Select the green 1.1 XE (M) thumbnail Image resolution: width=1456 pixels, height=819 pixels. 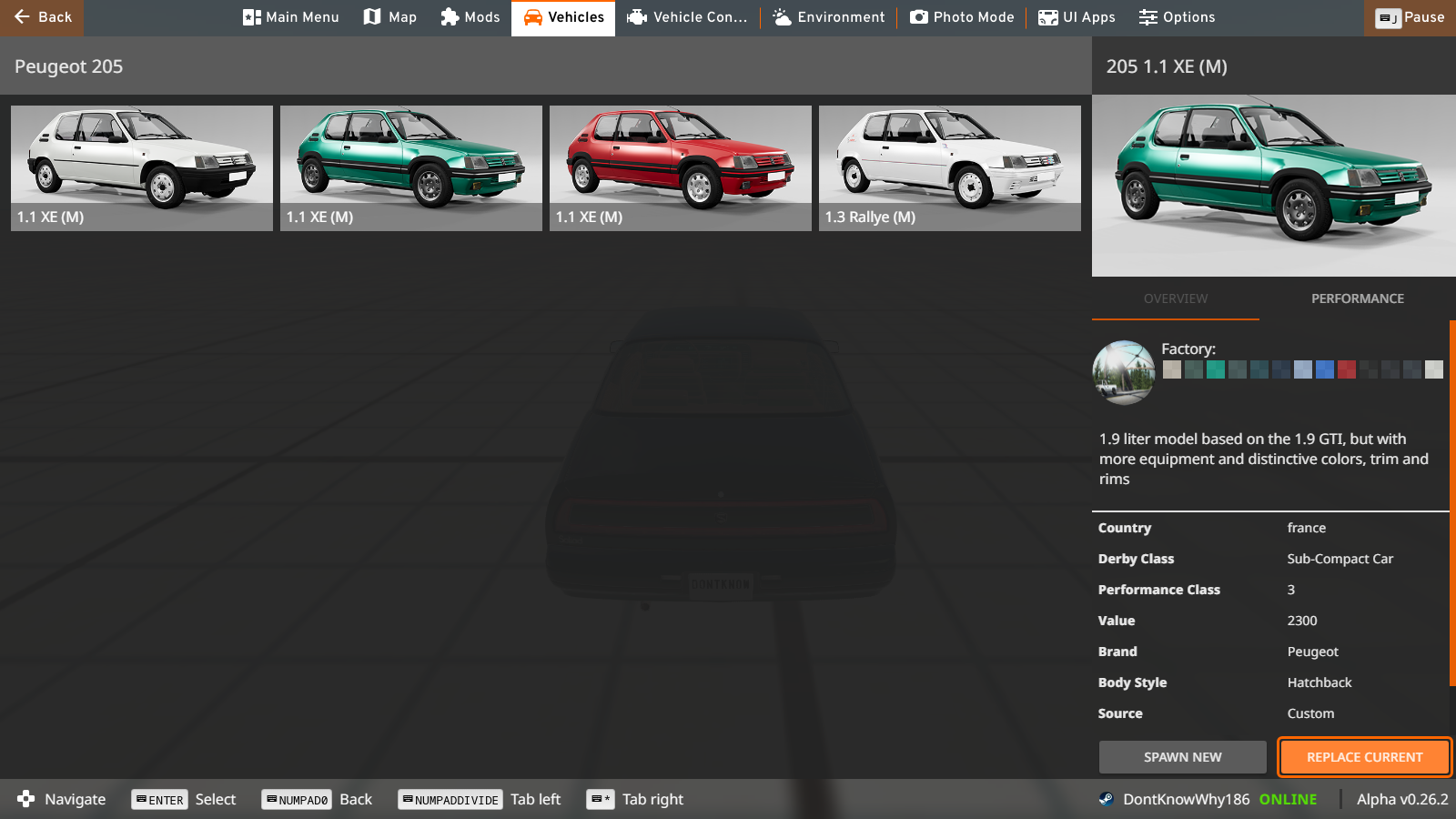[x=411, y=168]
